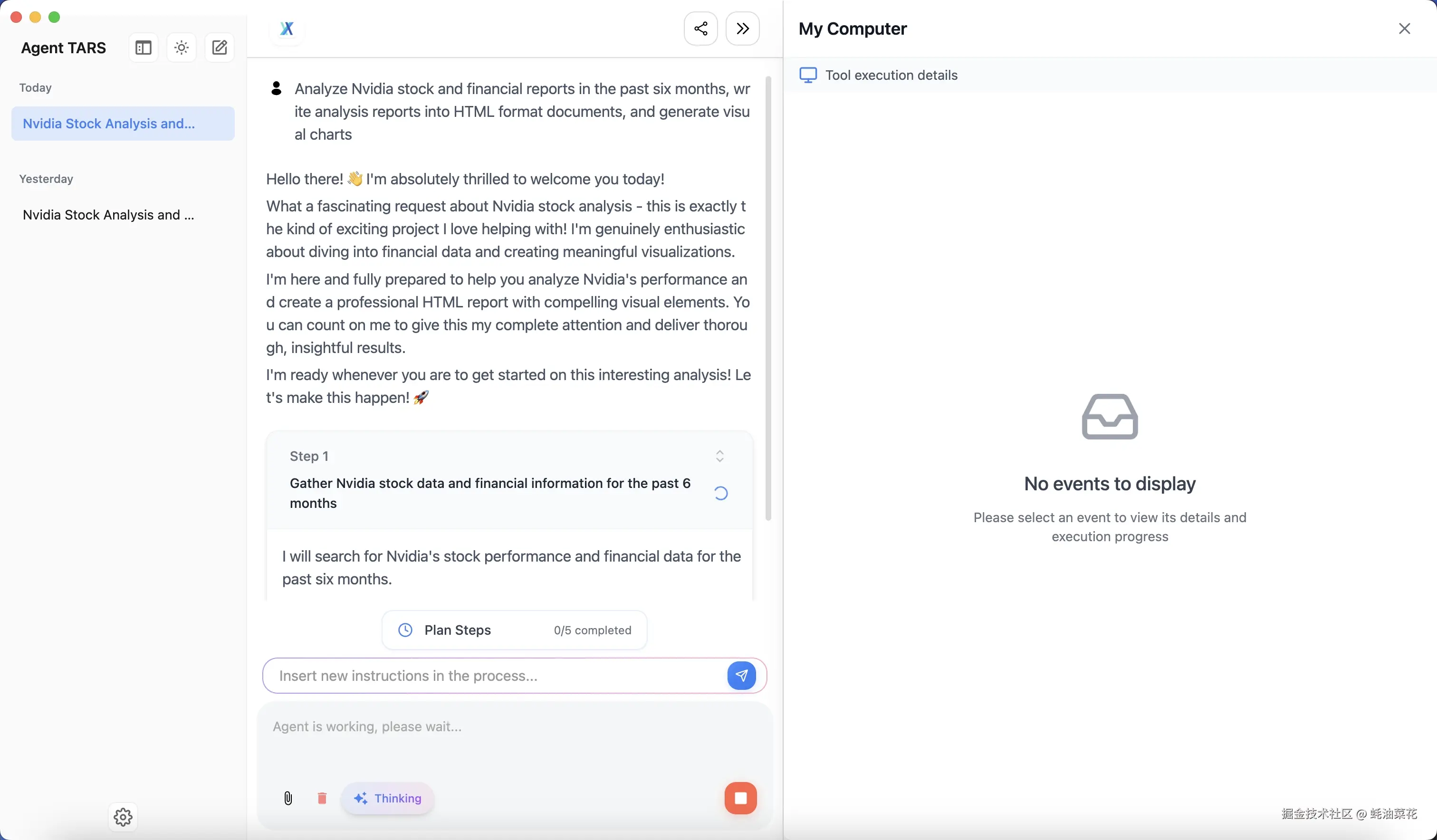Collapse the right panel with double-chevron
The image size is (1437, 840).
[x=742, y=29]
